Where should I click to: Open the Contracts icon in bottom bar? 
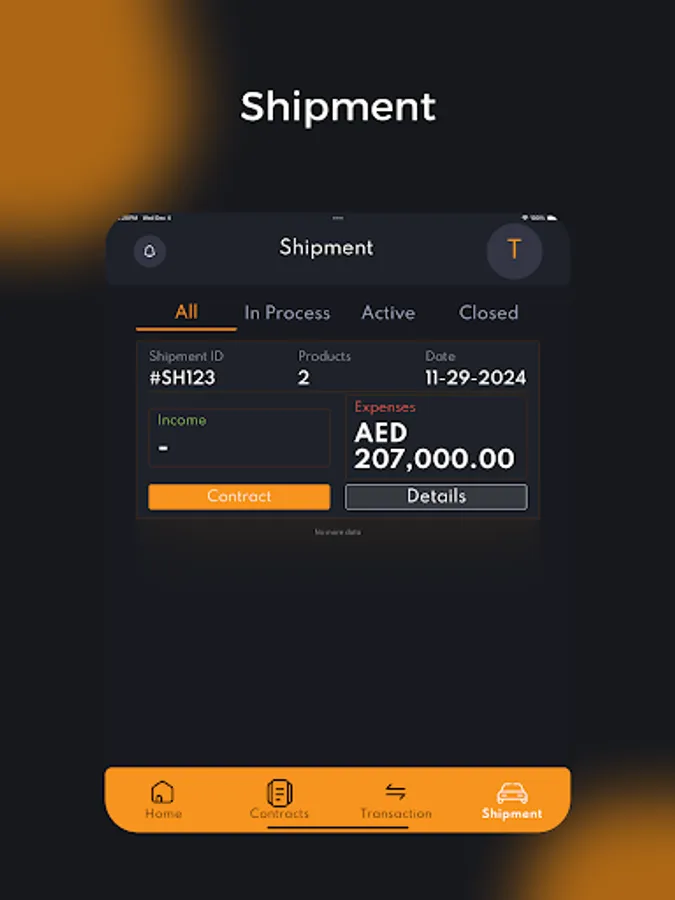click(x=278, y=795)
